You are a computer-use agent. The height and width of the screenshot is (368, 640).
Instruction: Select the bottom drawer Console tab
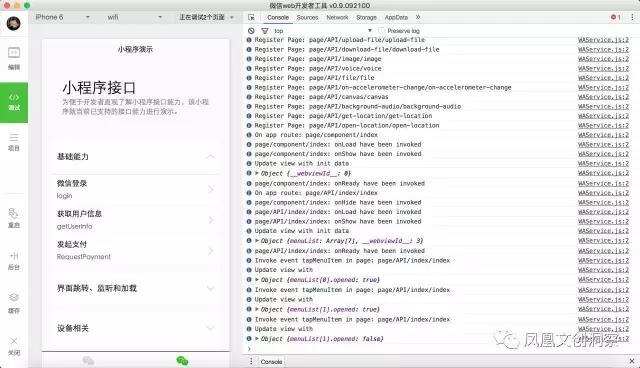pos(271,361)
